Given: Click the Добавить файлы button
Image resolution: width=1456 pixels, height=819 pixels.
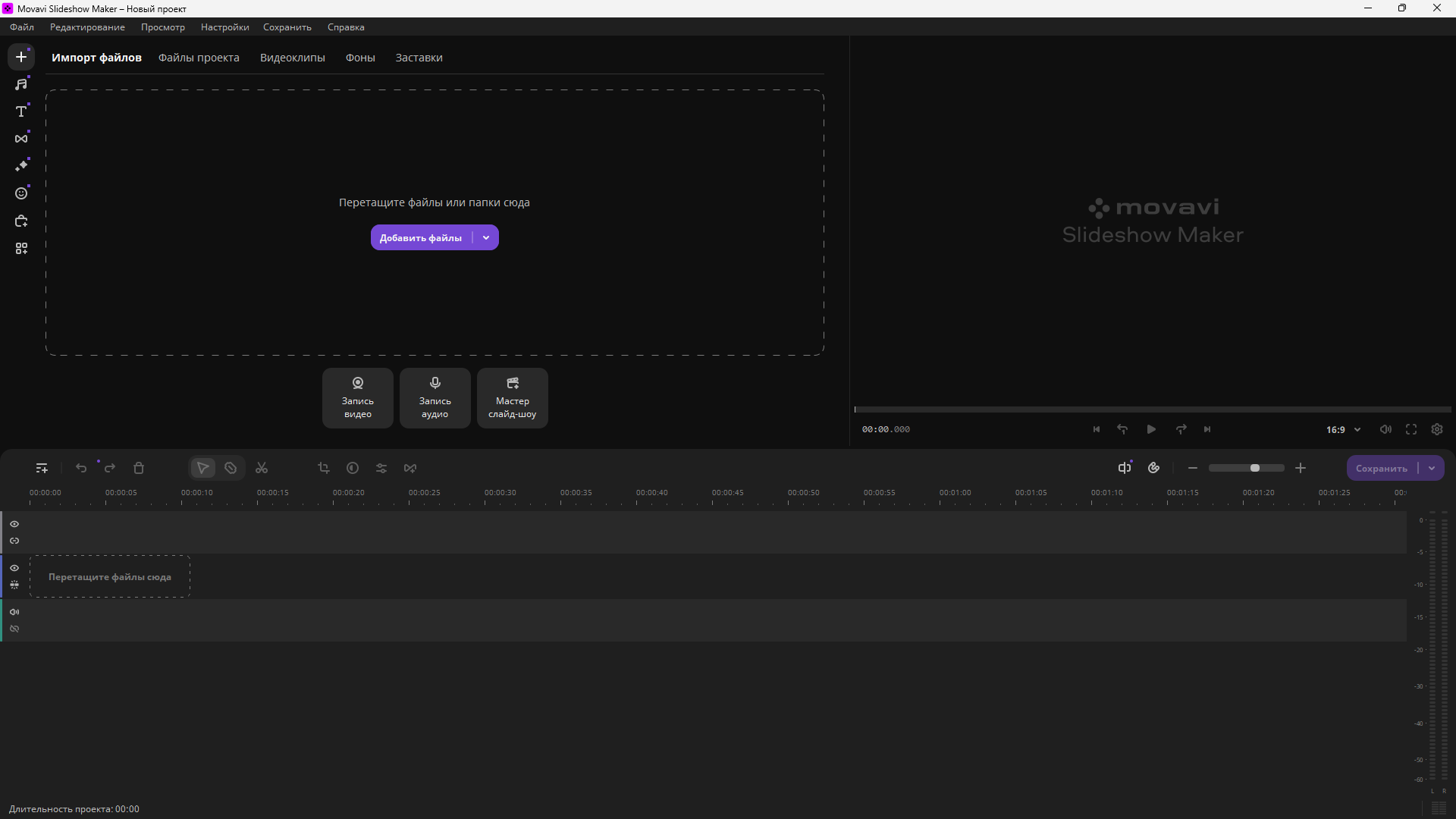Looking at the screenshot, I should [420, 237].
